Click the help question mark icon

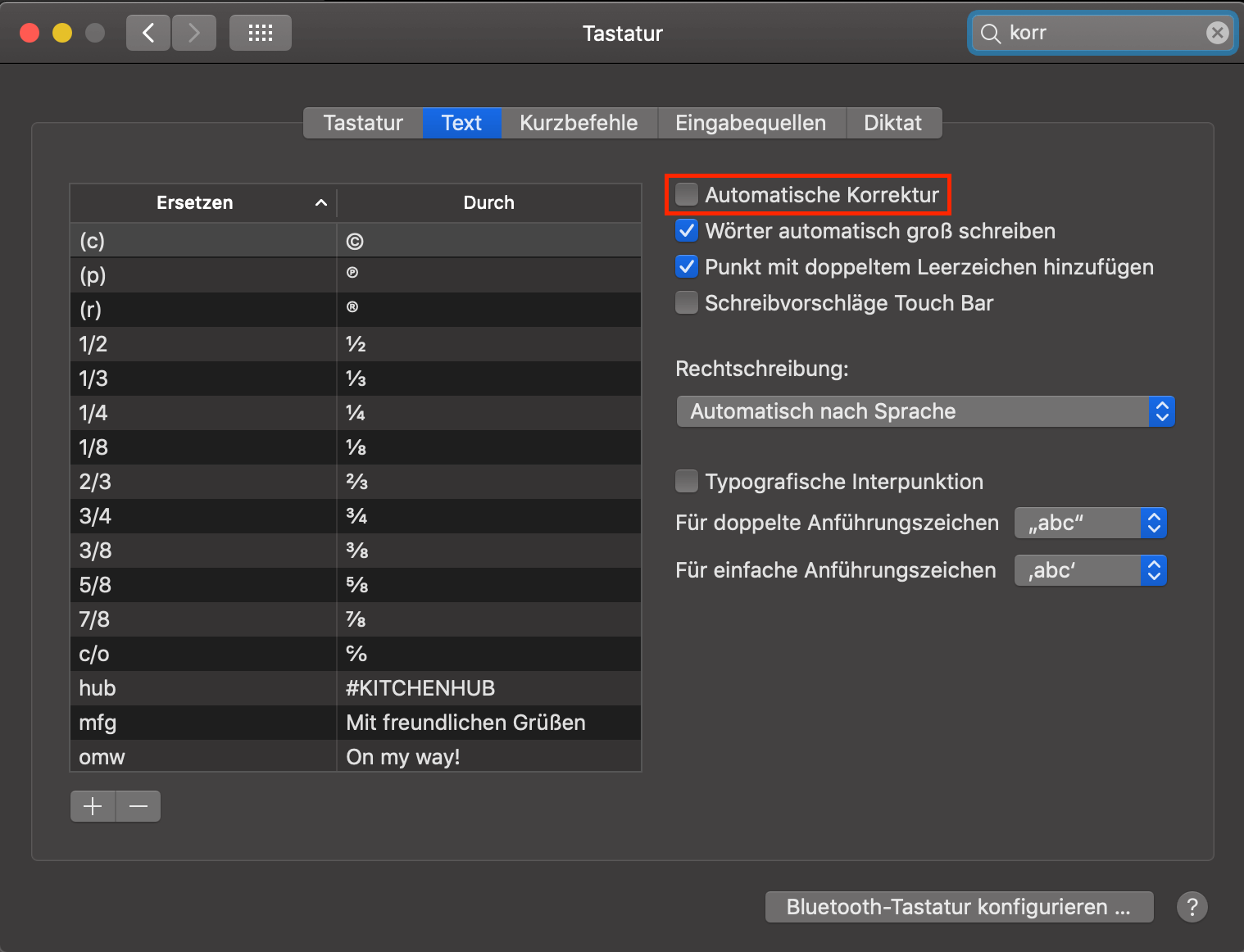click(x=1192, y=907)
